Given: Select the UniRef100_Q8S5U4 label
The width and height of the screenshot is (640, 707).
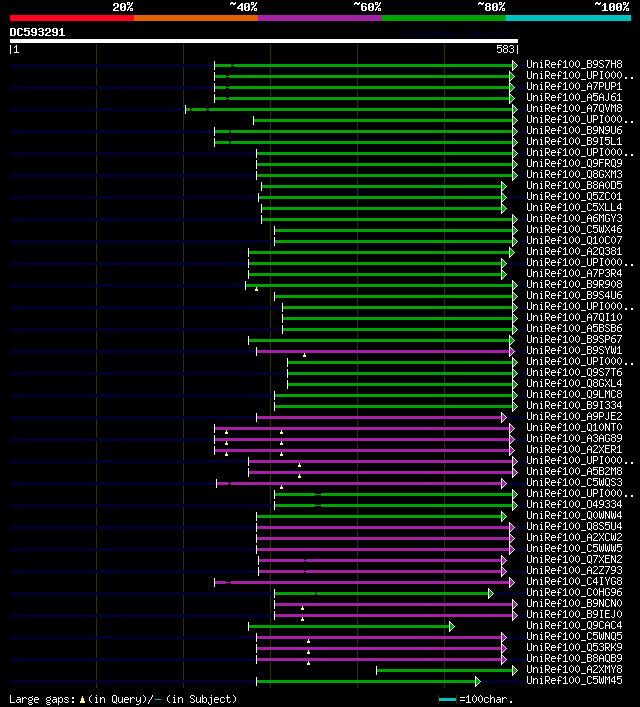Looking at the screenshot, I should click(x=574, y=527).
